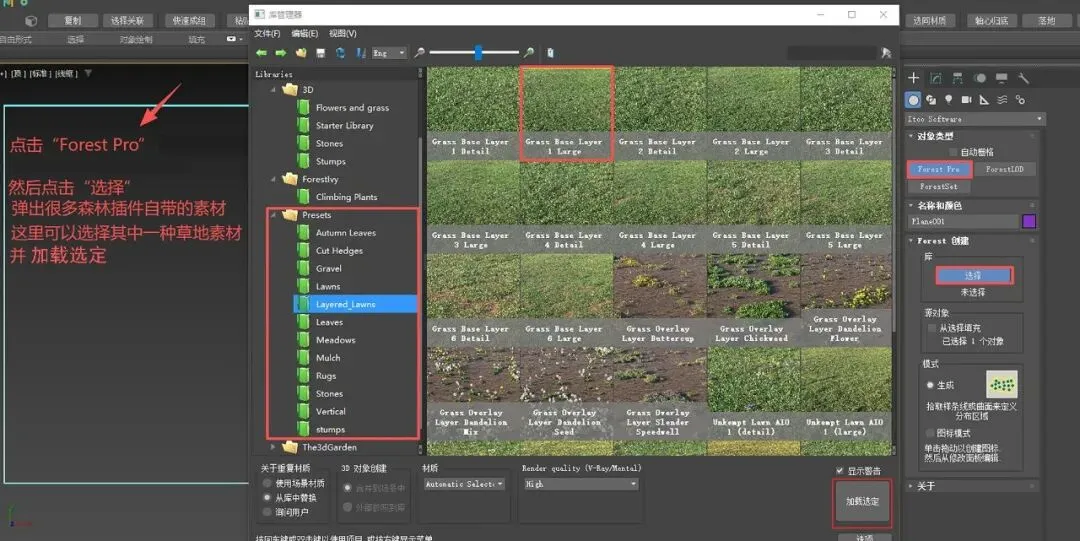This screenshot has width=1080, height=541.
Task: Select the Lights category icon
Action: pyautogui.click(x=948, y=100)
